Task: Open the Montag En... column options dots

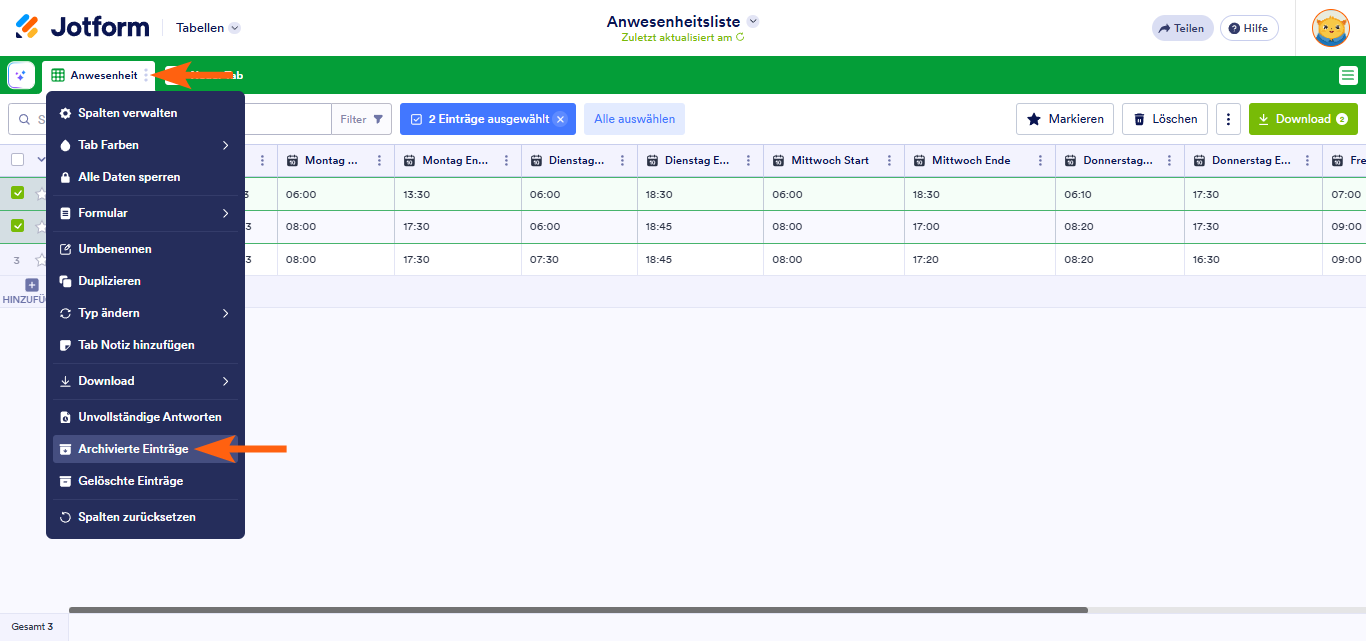Action: [507, 160]
